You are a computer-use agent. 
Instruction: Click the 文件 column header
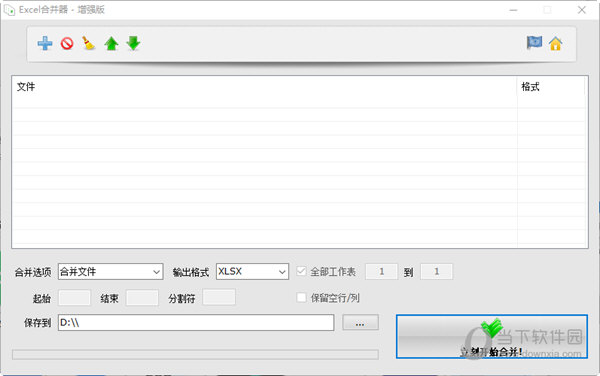[x=264, y=87]
